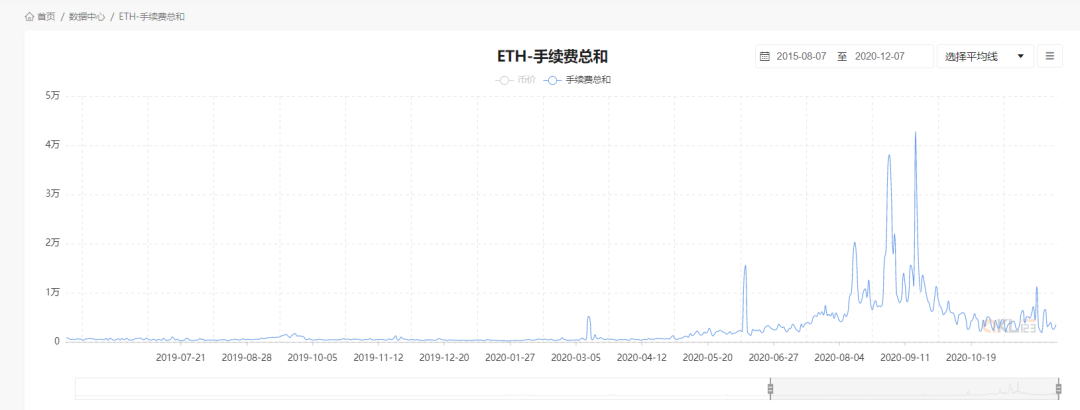Viewport: 1080px width, 410px height.
Task: Click x-axis label 2020-09-11
Action: 905,358
